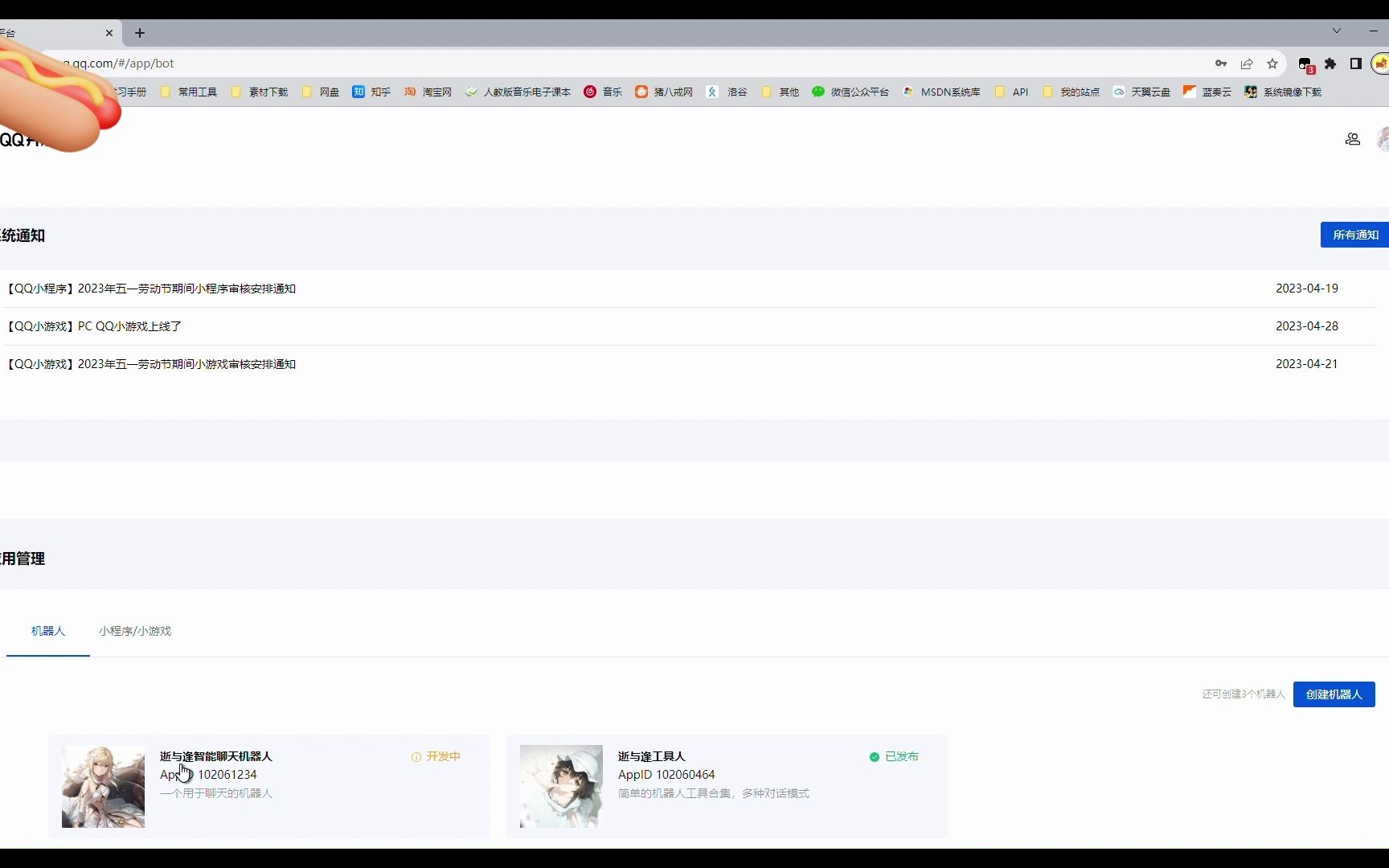Click the 所有通知 button
This screenshot has width=1389, height=868.
pyautogui.click(x=1355, y=235)
